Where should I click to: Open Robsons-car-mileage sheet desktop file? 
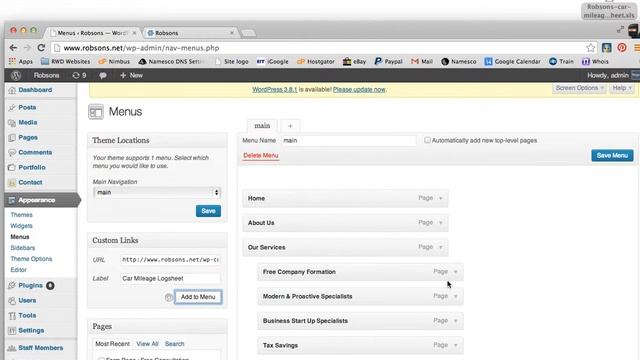tap(609, 11)
